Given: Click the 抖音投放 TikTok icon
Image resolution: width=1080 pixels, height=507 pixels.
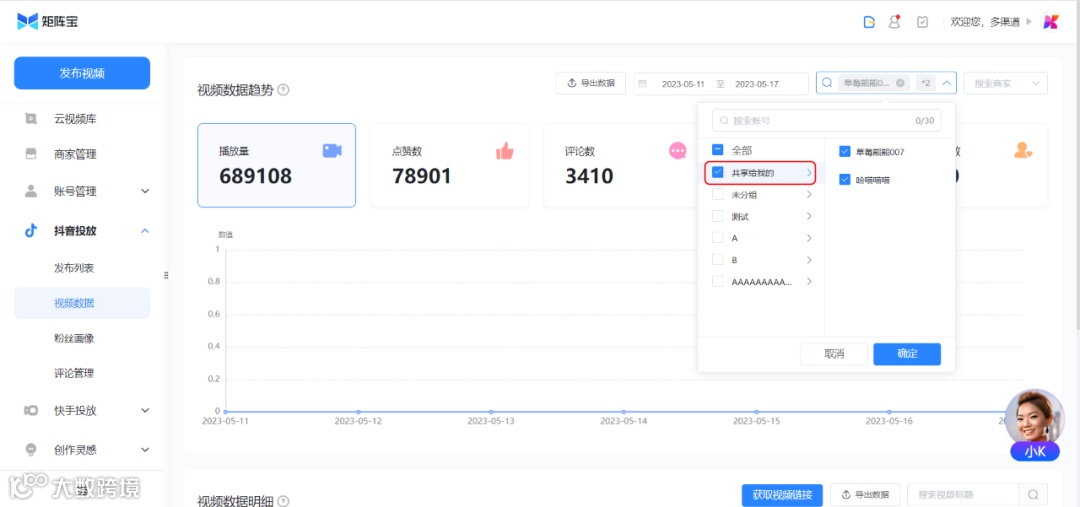Looking at the screenshot, I should coord(31,231).
